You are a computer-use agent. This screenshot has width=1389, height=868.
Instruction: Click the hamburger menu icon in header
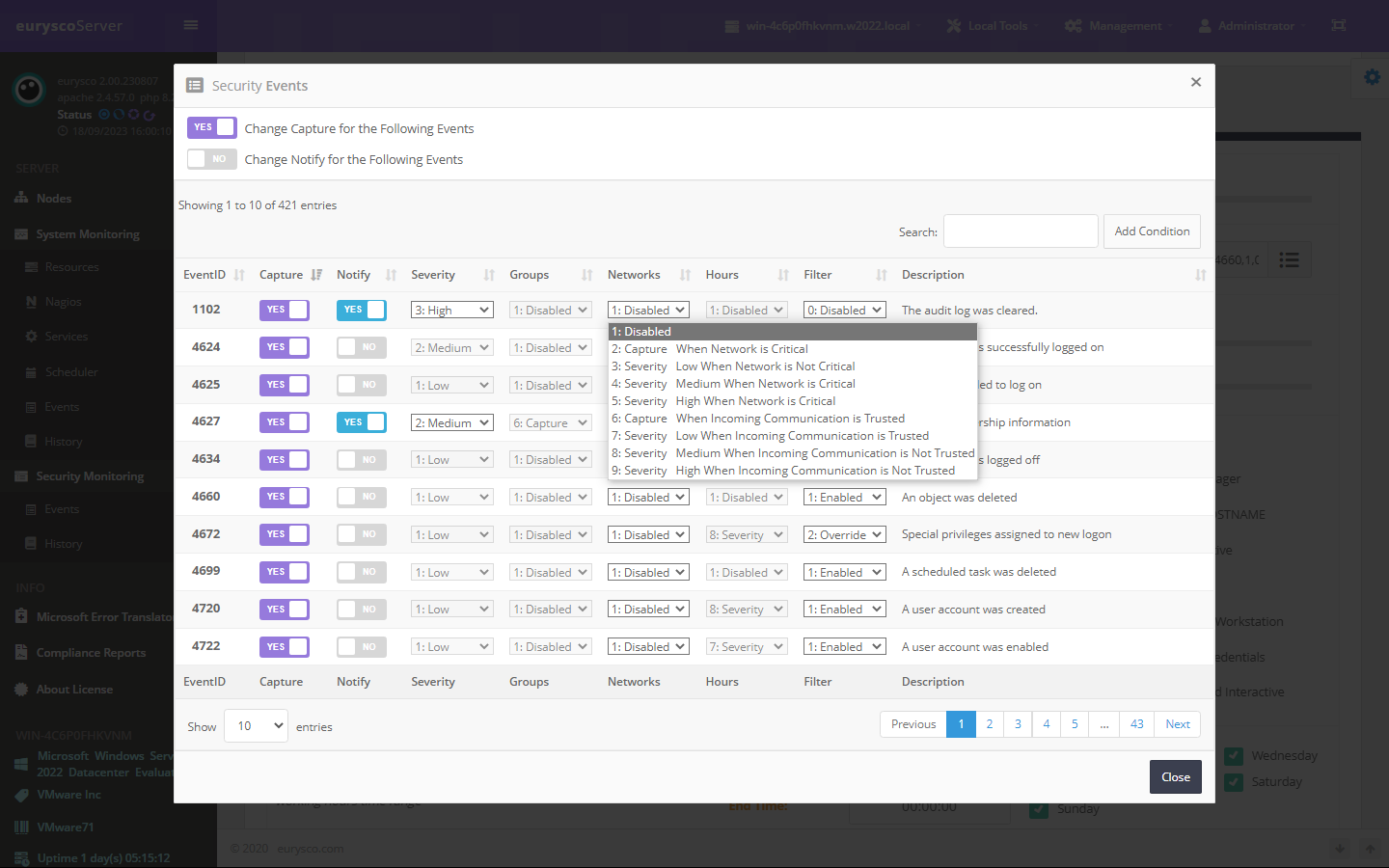tap(191, 25)
